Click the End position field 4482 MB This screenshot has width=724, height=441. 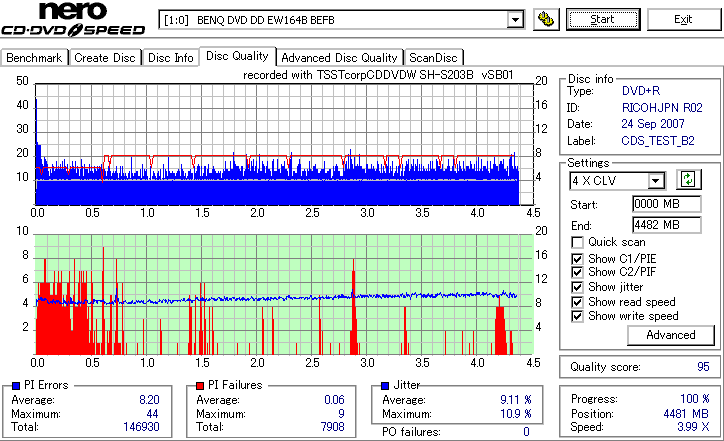tap(666, 225)
